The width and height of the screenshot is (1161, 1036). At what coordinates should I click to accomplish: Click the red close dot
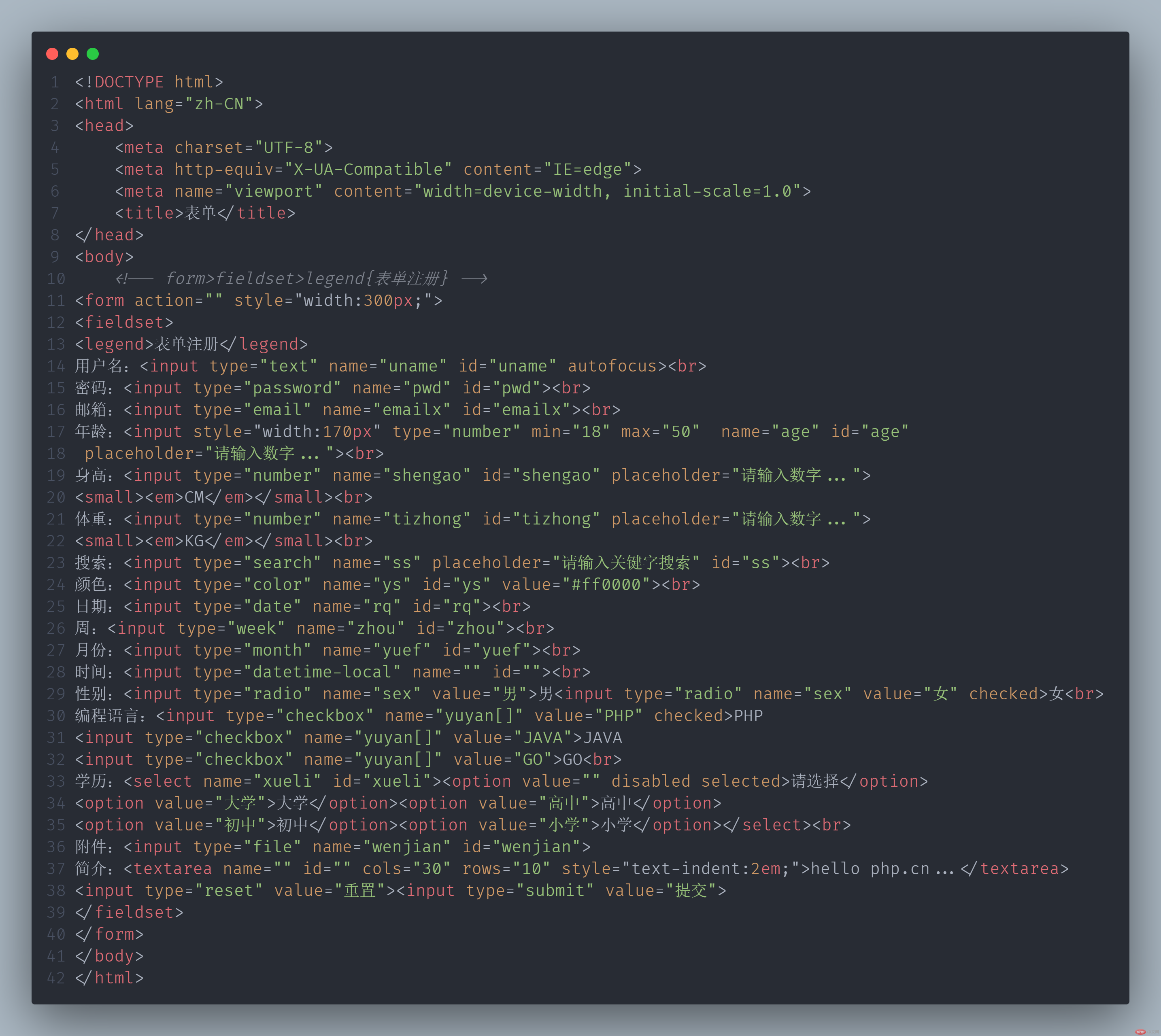click(52, 53)
